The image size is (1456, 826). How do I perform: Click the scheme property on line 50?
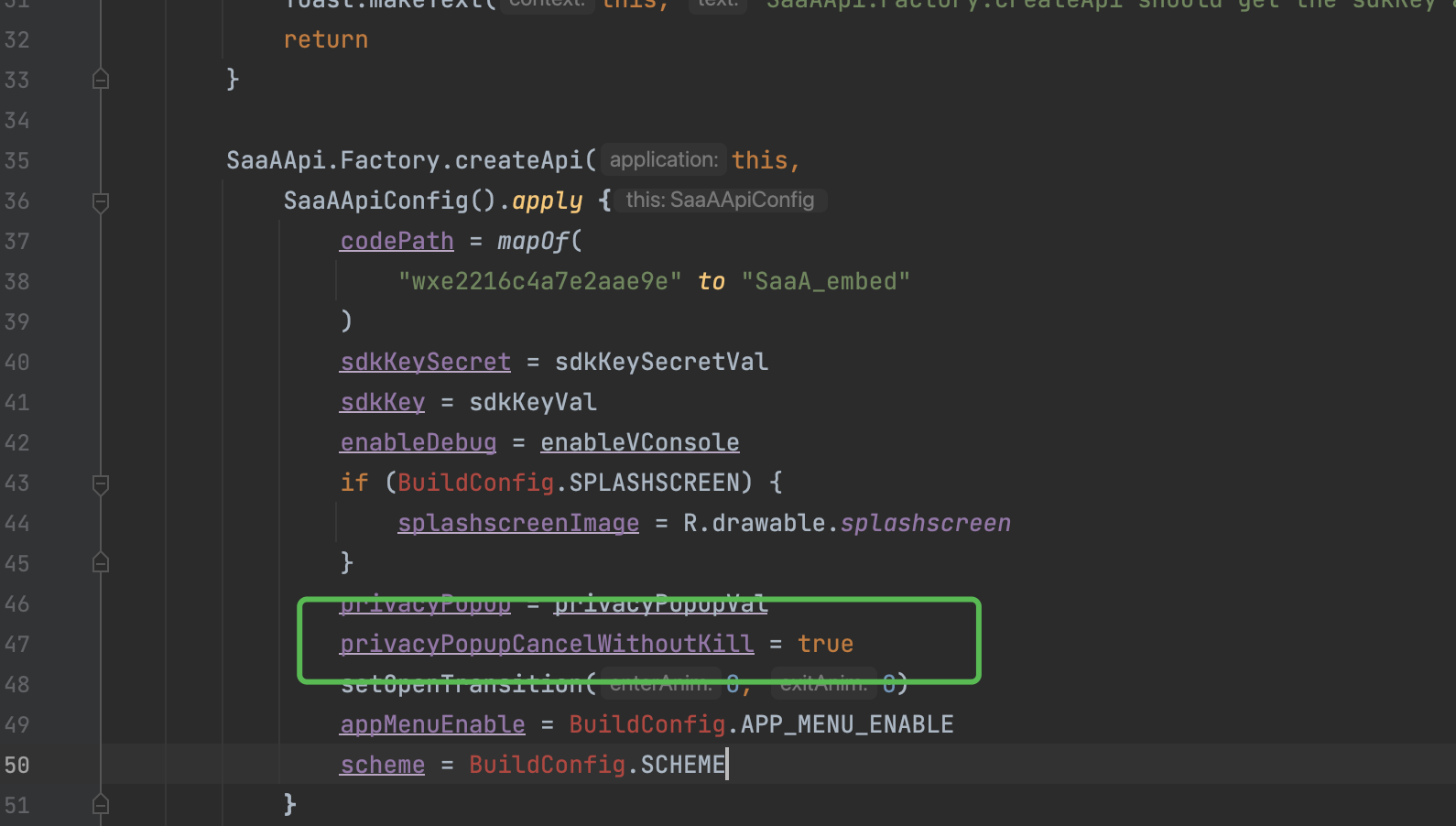pos(382,765)
